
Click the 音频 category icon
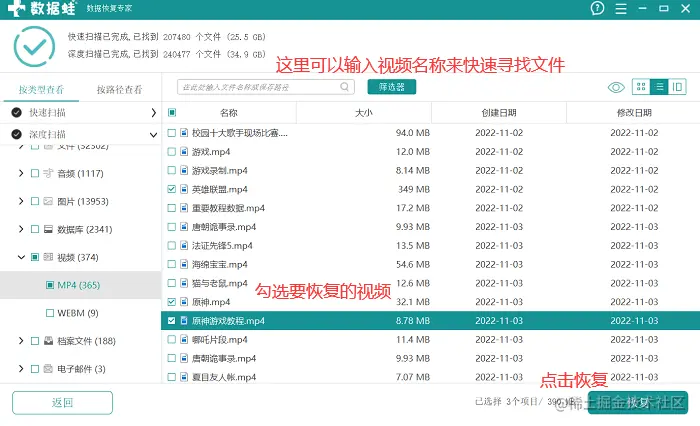[48, 173]
